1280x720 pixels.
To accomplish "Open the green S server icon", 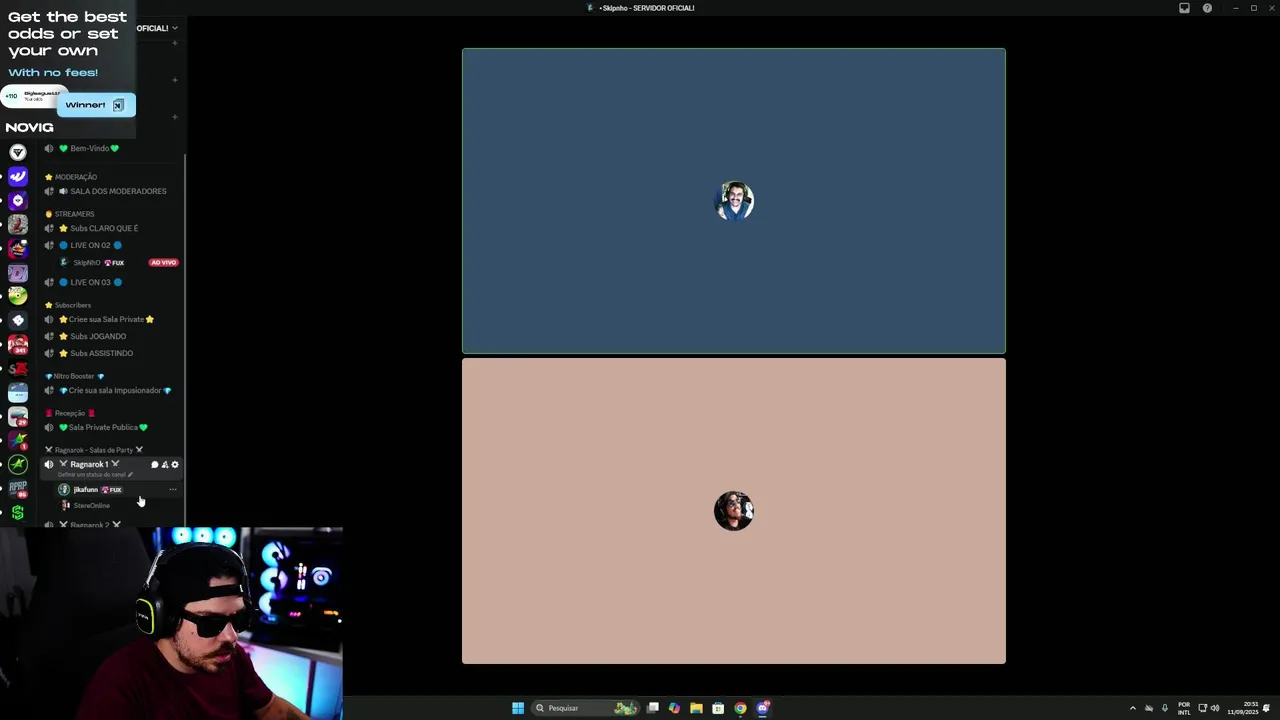I will 18,513.
